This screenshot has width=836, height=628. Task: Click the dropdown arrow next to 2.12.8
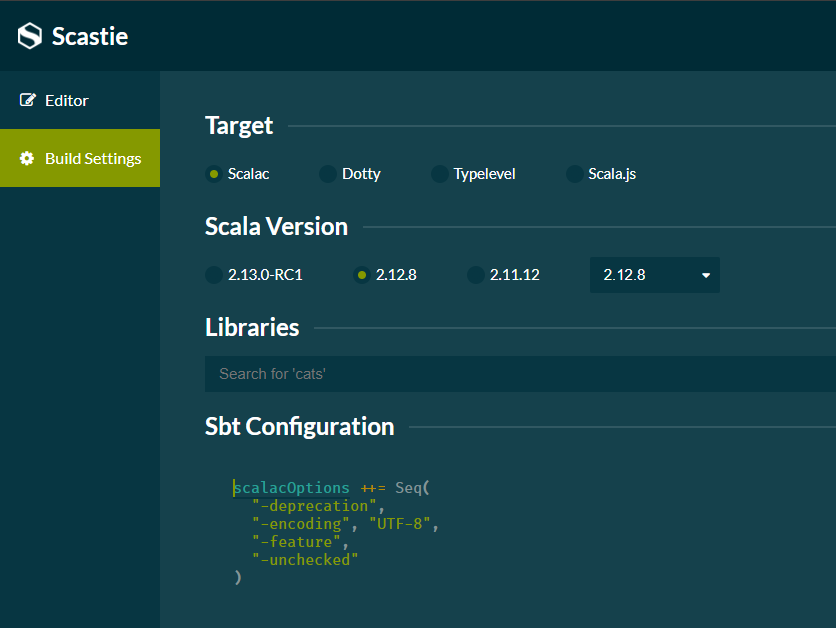click(706, 274)
